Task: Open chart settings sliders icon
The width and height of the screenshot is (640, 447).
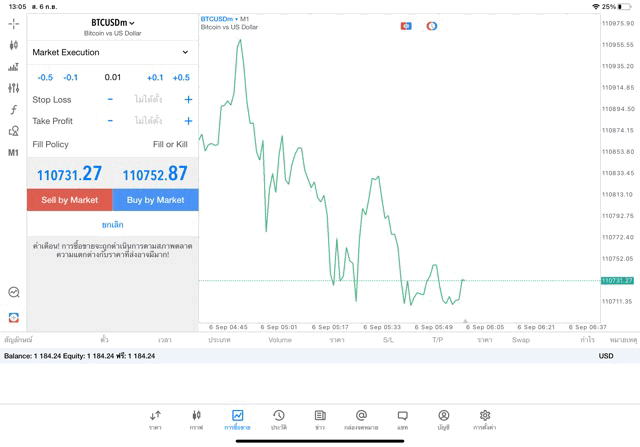Action: pyautogui.click(x=13, y=88)
